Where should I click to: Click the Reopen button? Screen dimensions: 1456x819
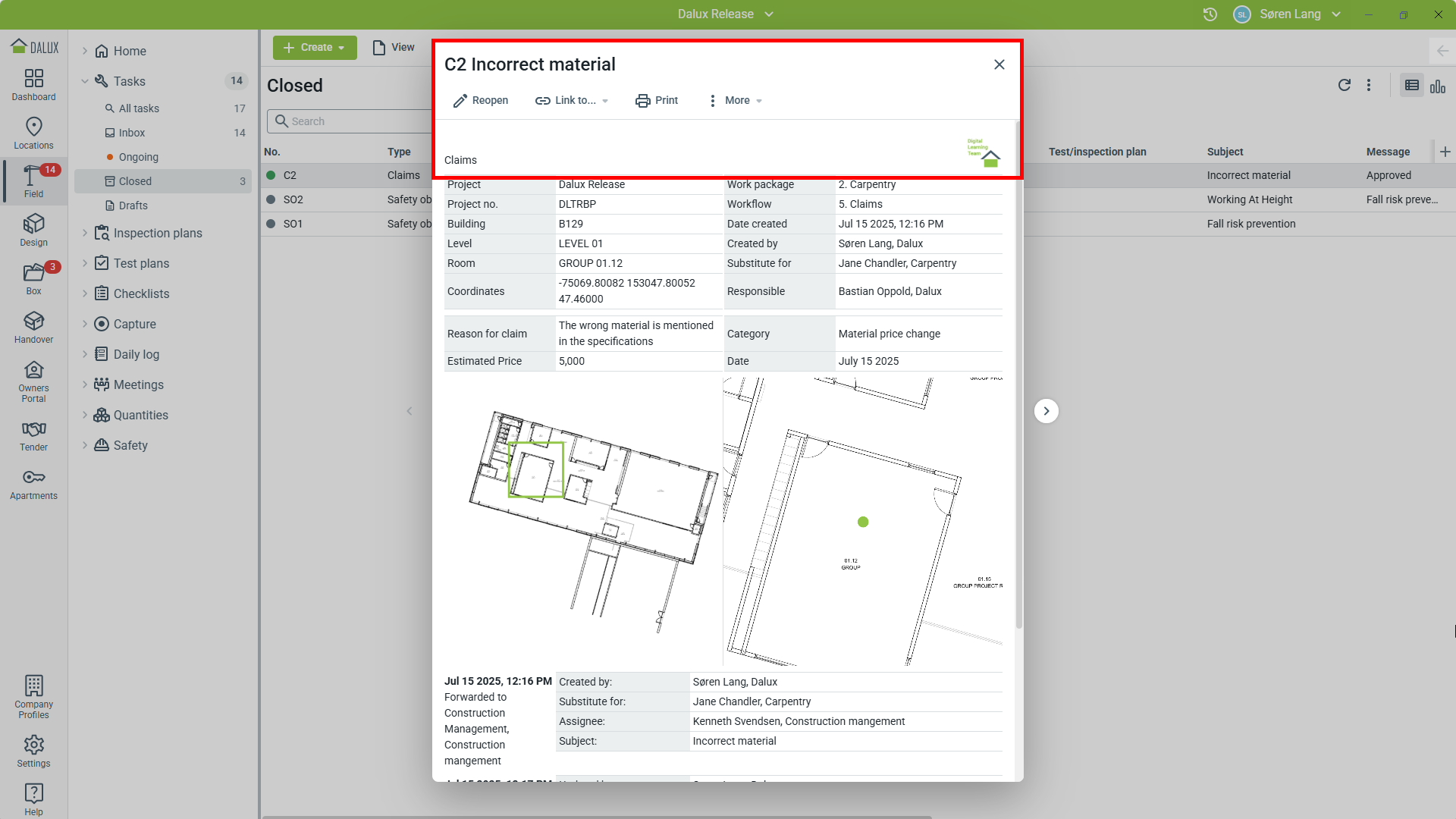pos(481,100)
